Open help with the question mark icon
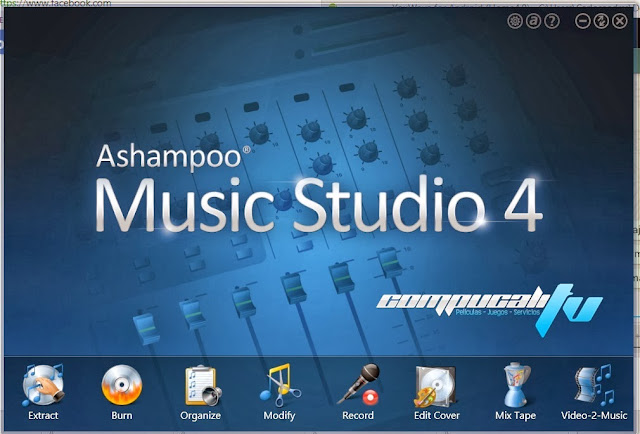 pos(552,21)
